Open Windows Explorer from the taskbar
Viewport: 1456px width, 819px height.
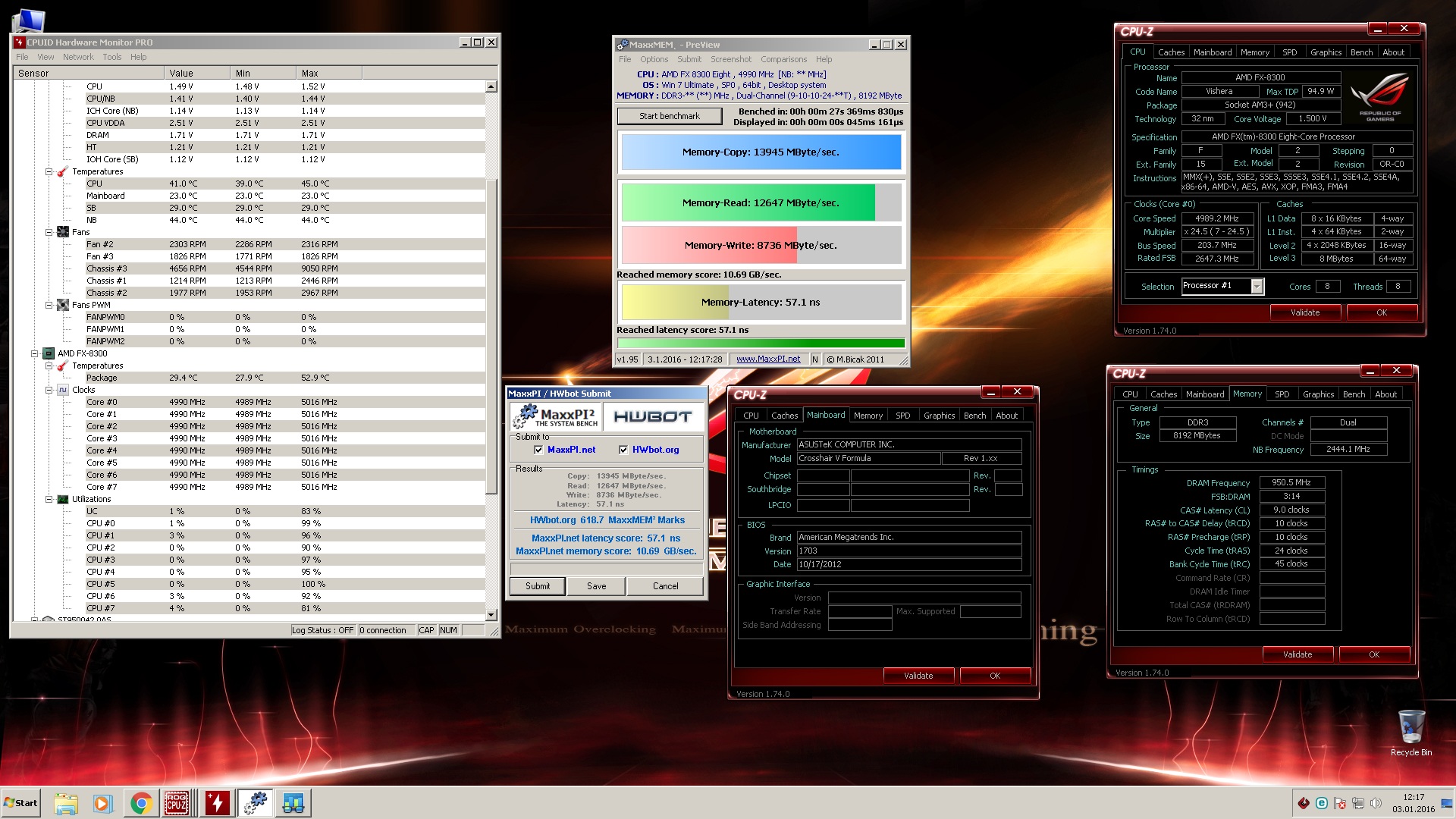(x=66, y=803)
